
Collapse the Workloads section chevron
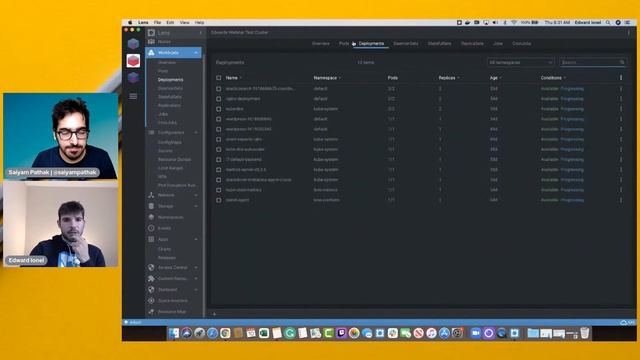pyautogui.click(x=196, y=53)
